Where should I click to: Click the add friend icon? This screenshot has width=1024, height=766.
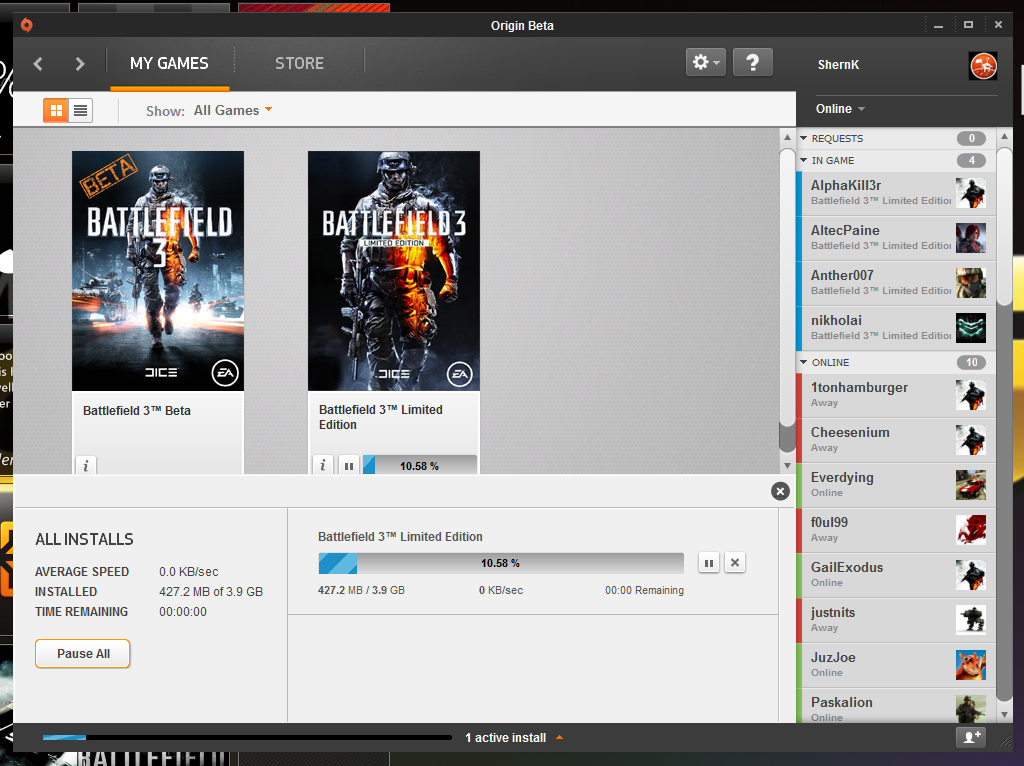point(969,737)
